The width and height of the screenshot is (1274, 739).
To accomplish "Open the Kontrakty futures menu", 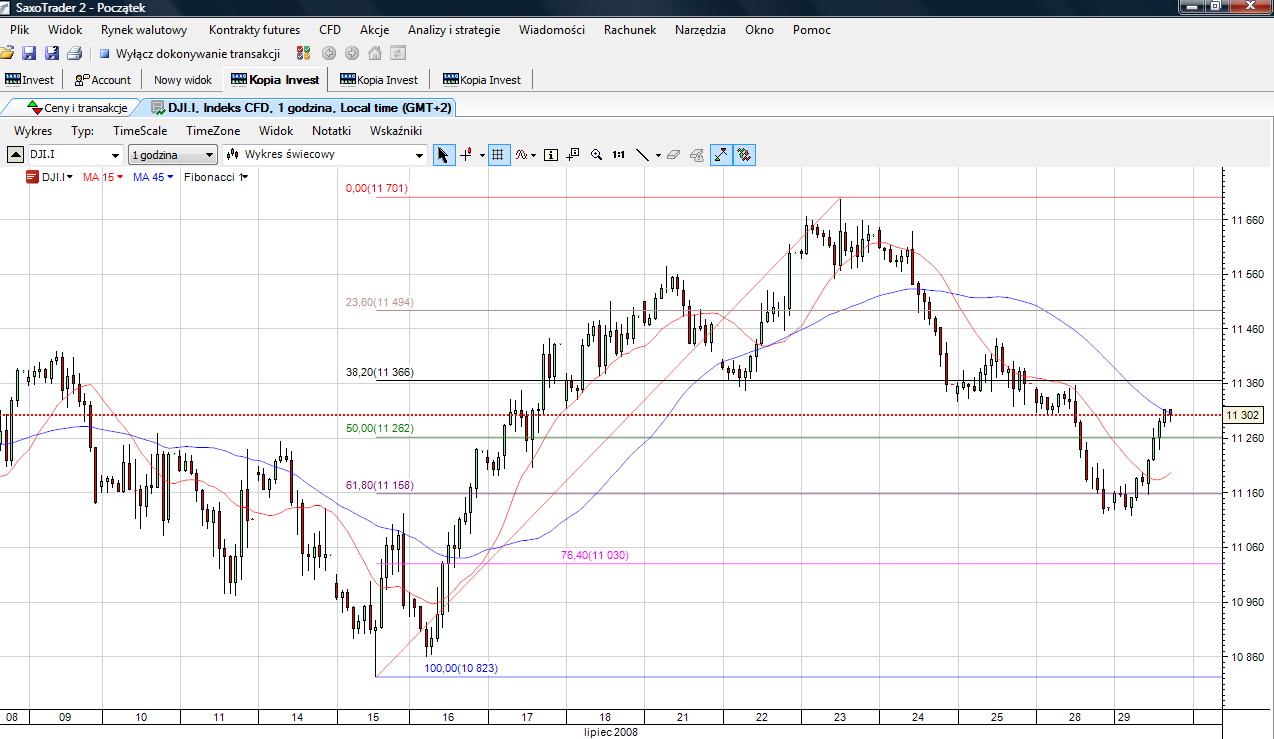I will point(254,30).
